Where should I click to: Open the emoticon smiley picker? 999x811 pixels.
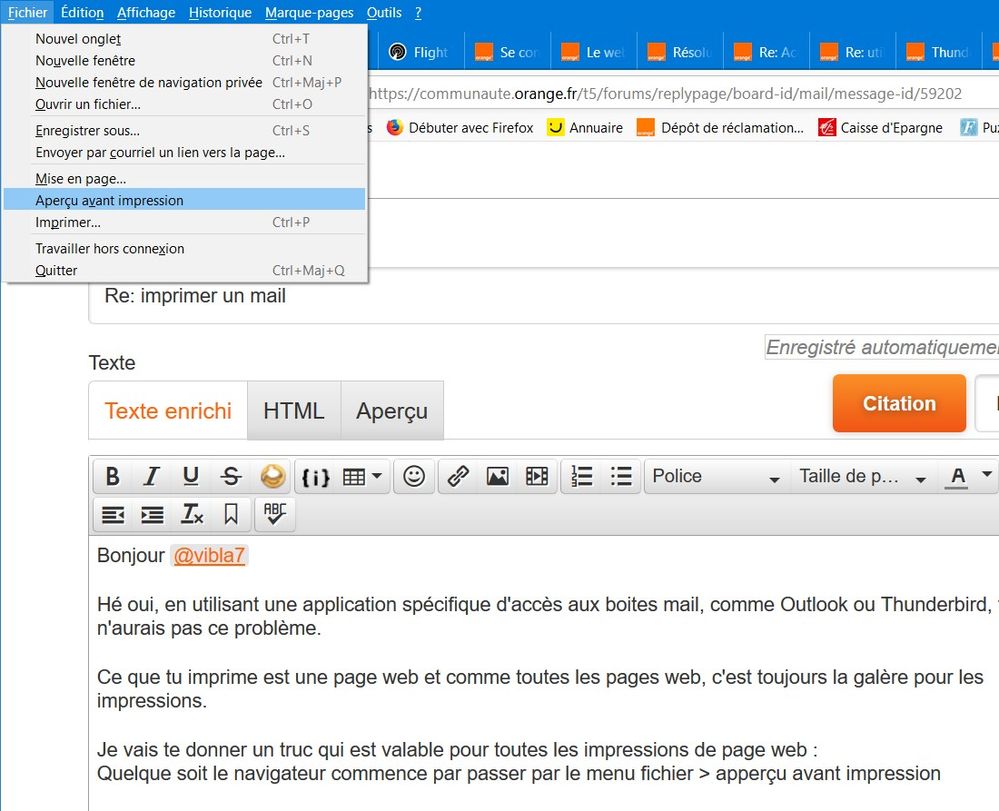(x=414, y=477)
